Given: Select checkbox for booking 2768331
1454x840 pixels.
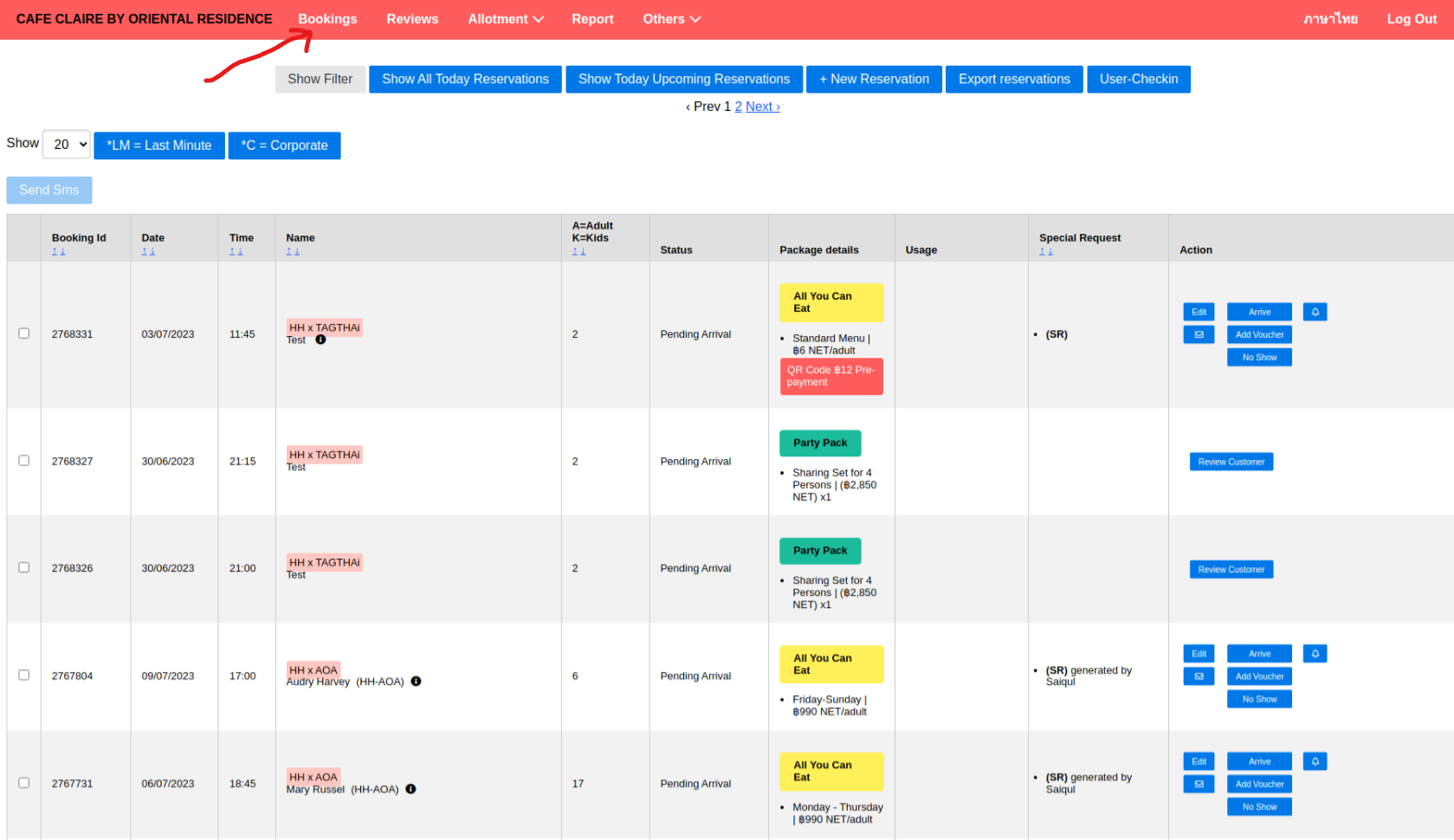Looking at the screenshot, I should [24, 333].
